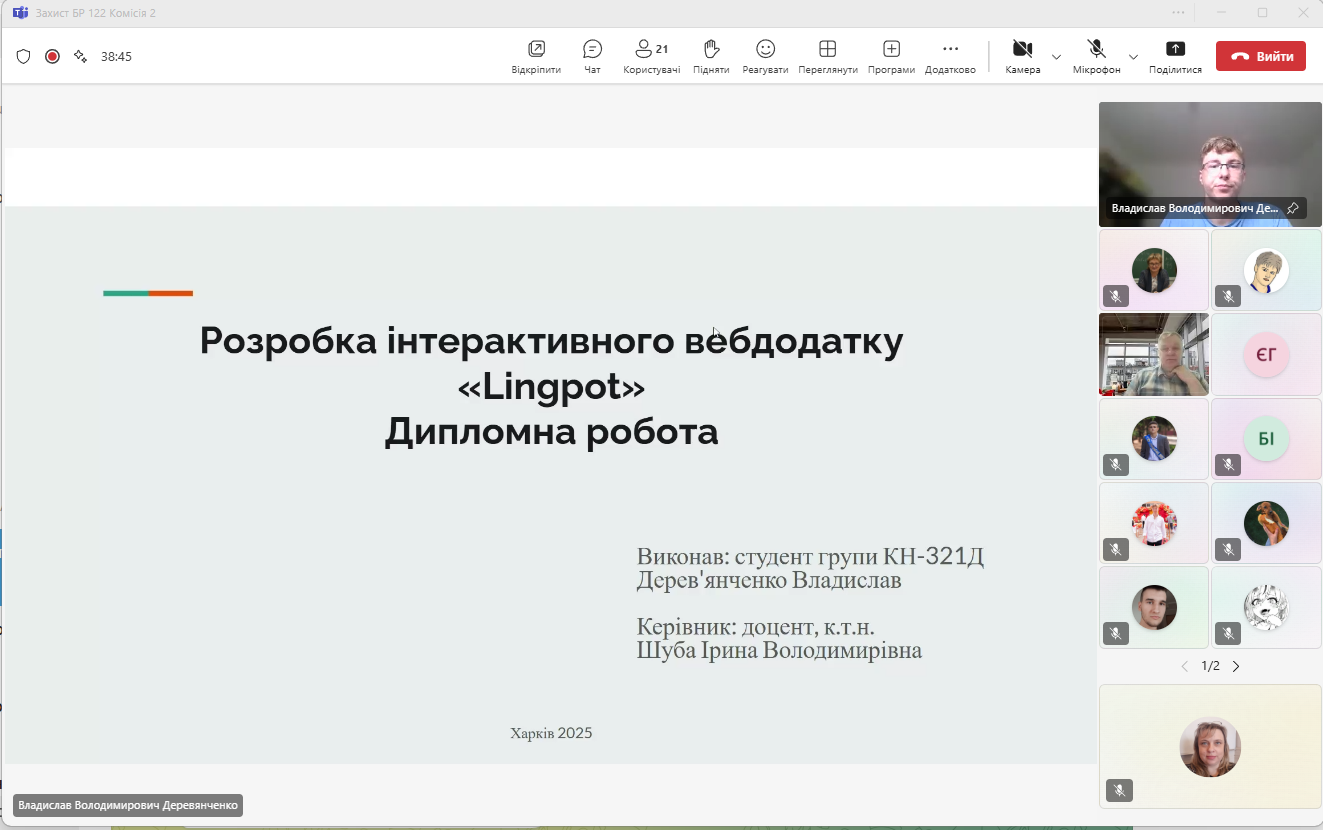Unmute the microphone (Мікрофон)

click(x=1096, y=56)
